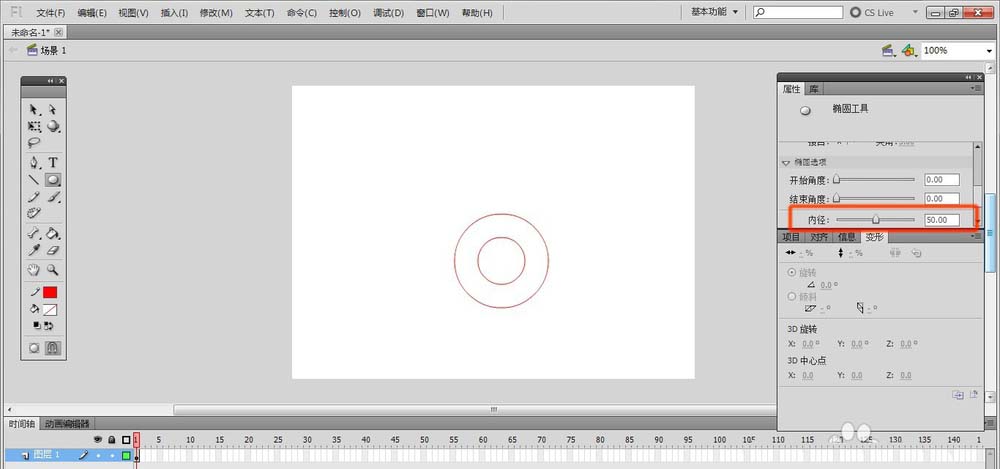Click the stroke color red swatch
The height and width of the screenshot is (469, 1000).
click(x=50, y=292)
